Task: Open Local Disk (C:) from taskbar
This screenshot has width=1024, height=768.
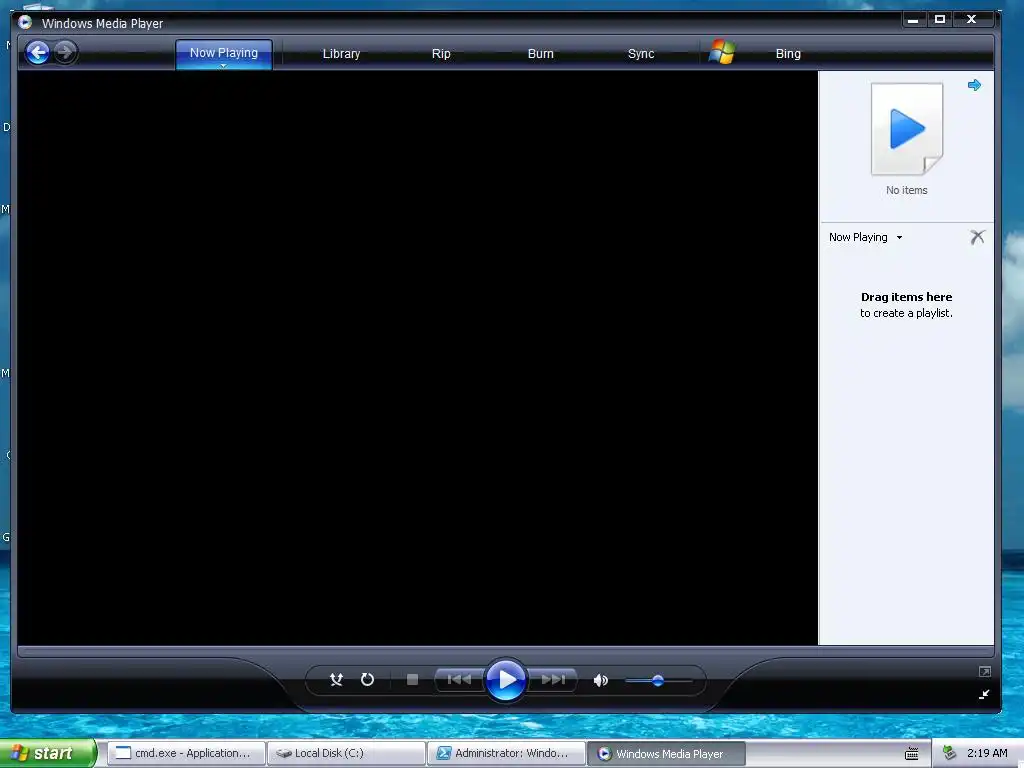Action: point(346,753)
